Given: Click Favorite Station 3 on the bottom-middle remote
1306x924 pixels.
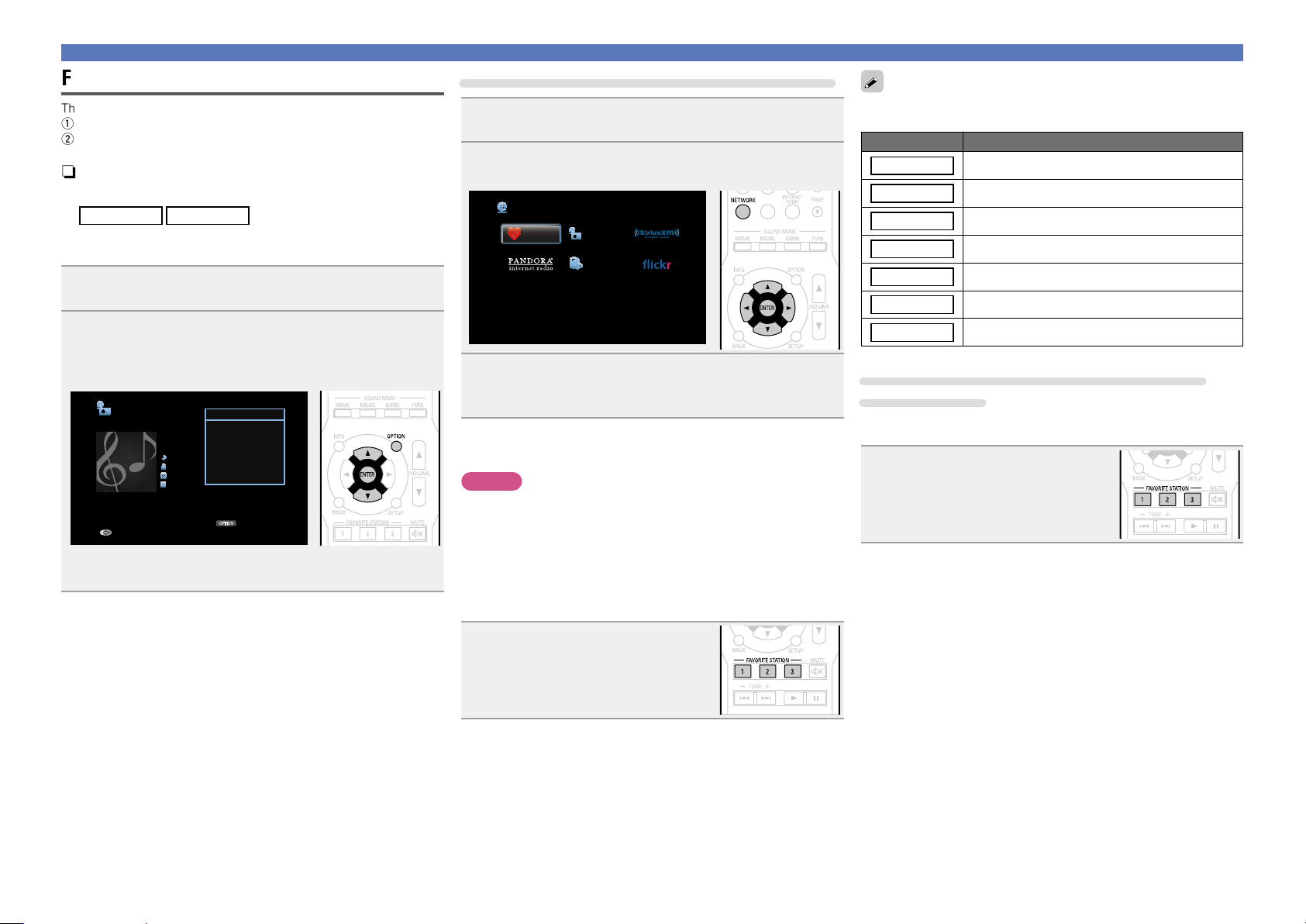Looking at the screenshot, I should [792, 671].
